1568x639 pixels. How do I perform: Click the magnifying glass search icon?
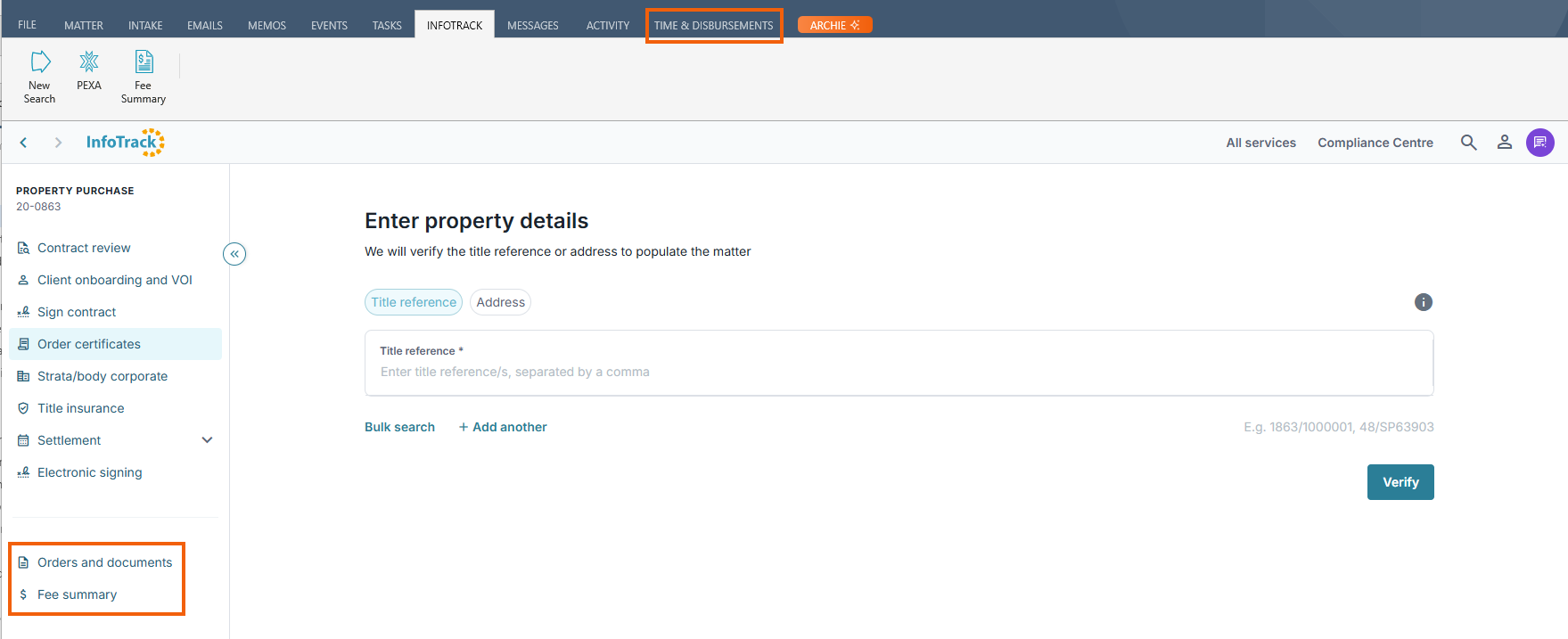1468,143
